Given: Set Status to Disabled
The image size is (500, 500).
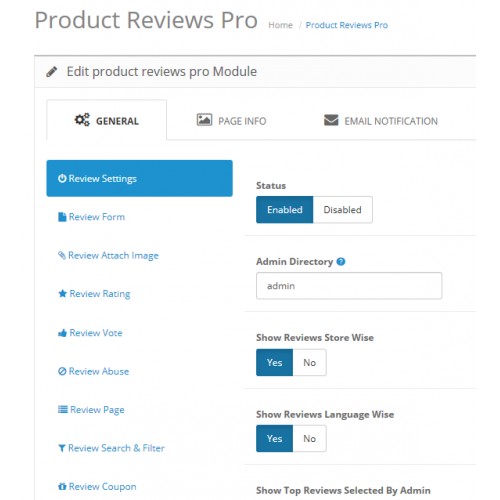Looking at the screenshot, I should (342, 210).
